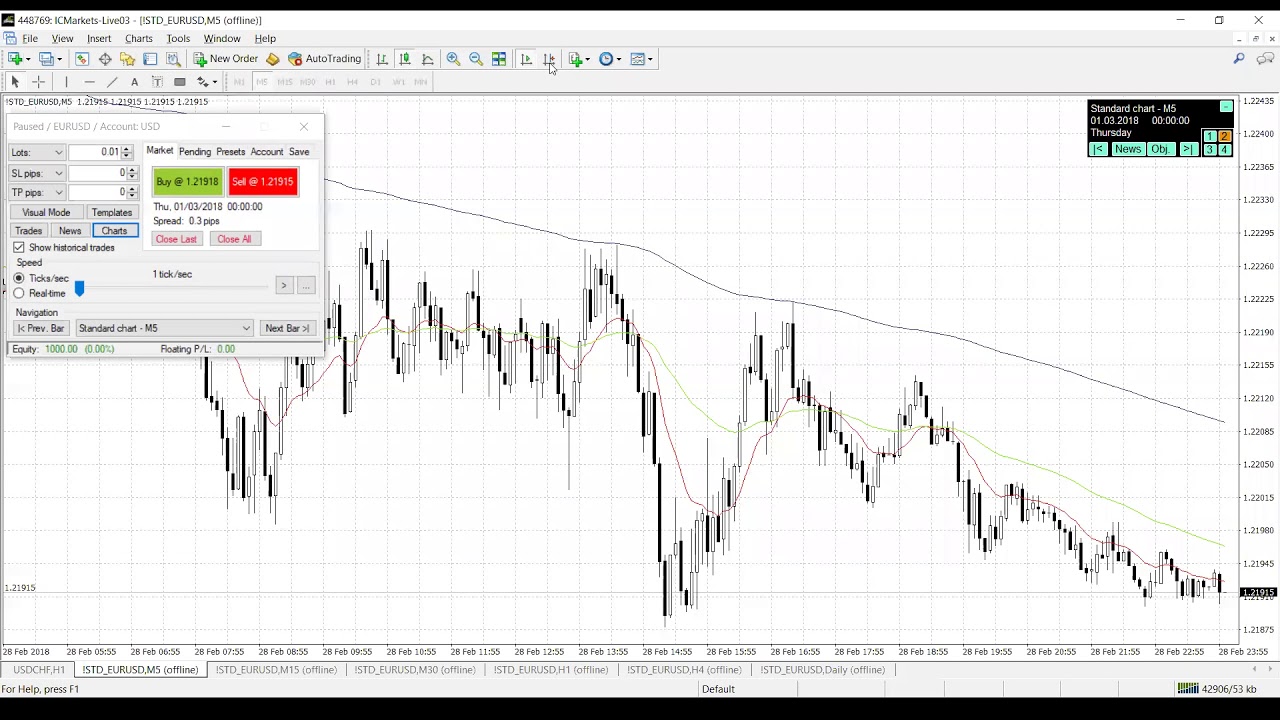Click the Visual Mode button

pos(46,213)
